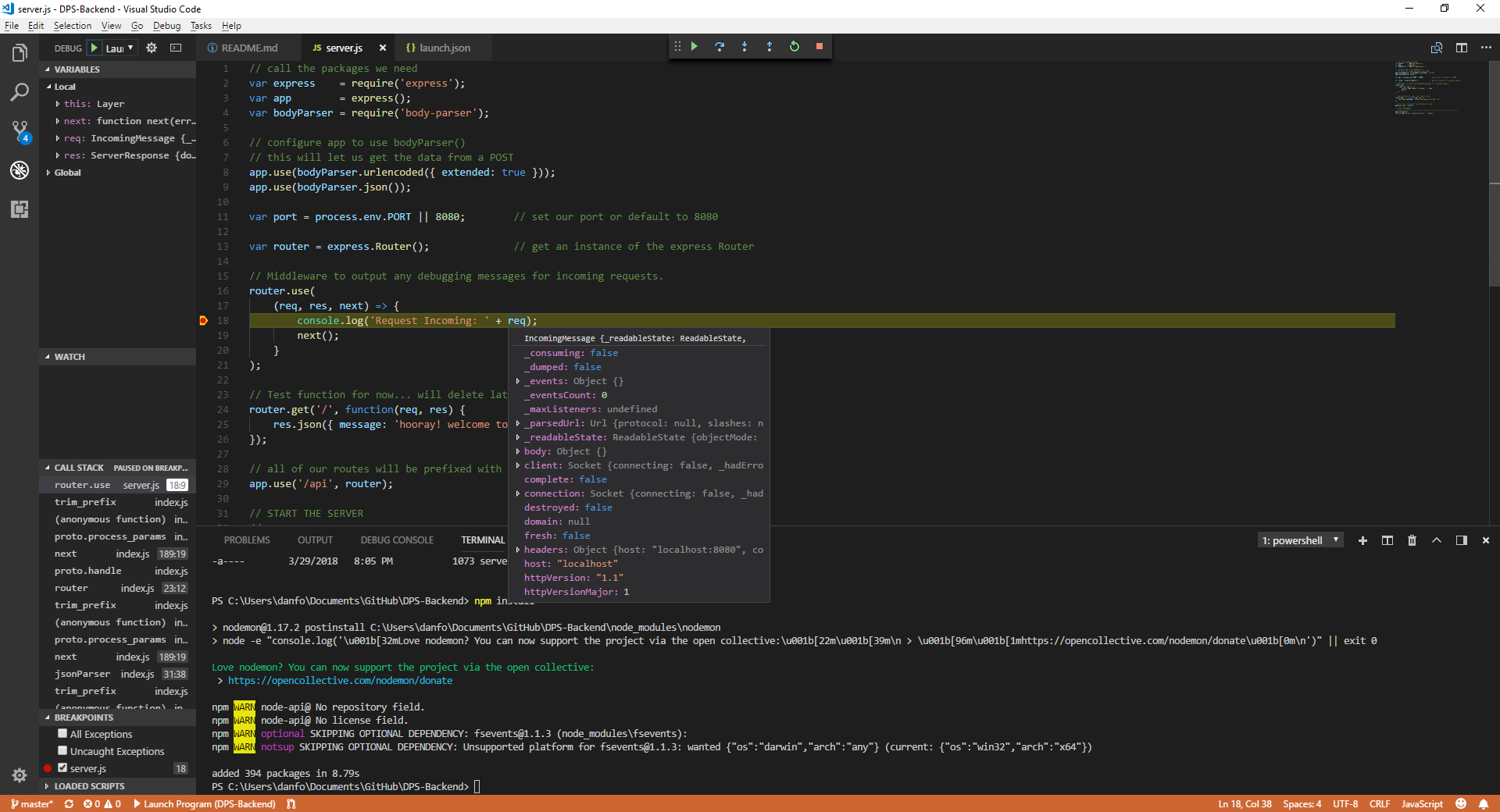Click the Continue debug button
The width and height of the screenshot is (1500, 812).
(x=694, y=47)
